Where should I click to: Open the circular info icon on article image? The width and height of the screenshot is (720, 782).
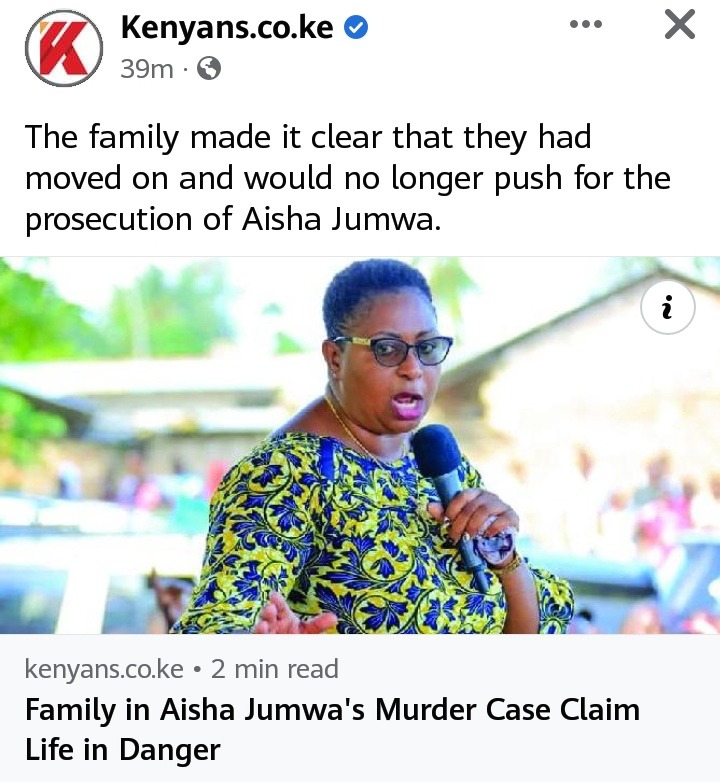tap(668, 307)
